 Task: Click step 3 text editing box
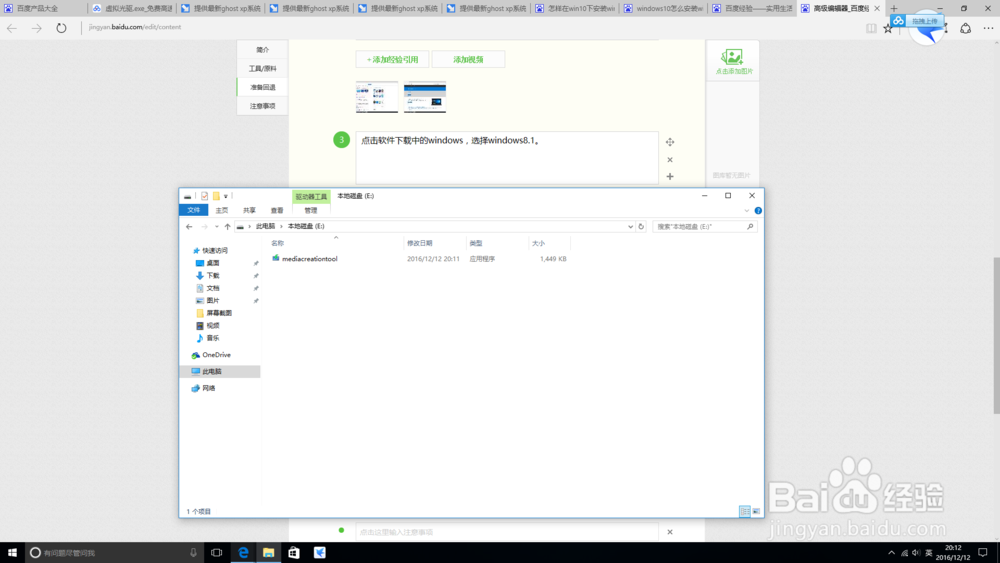[x=507, y=158]
